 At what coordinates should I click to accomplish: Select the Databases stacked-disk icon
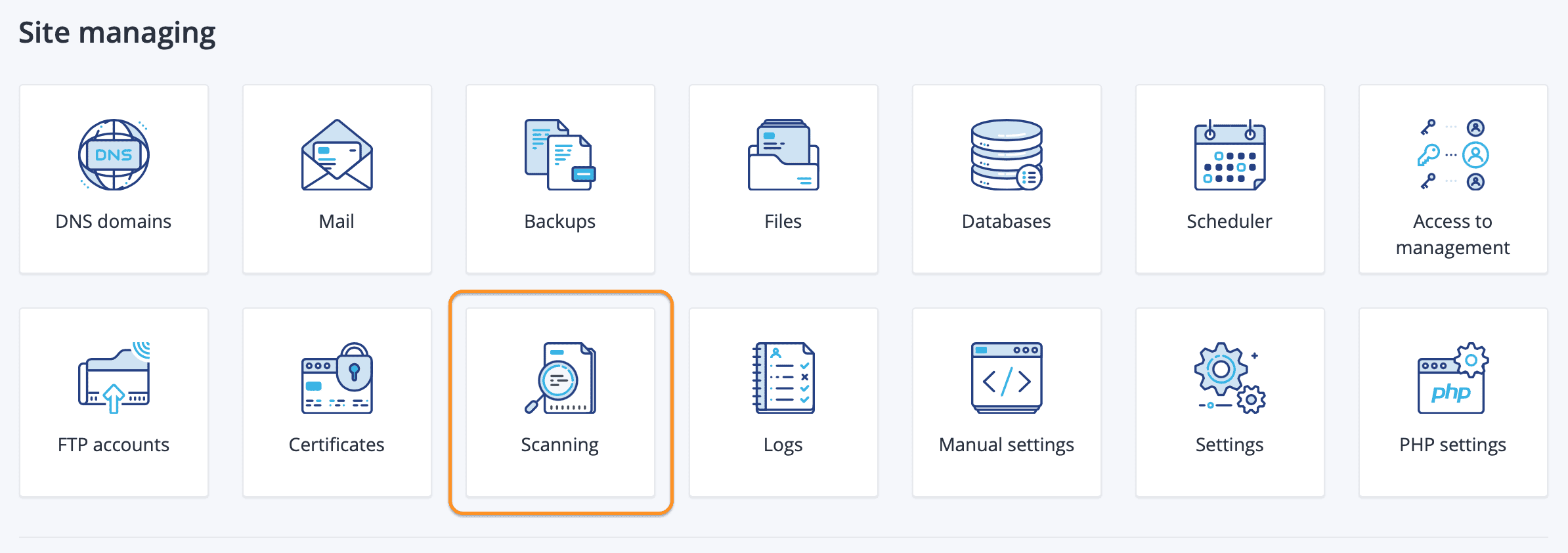[1007, 155]
